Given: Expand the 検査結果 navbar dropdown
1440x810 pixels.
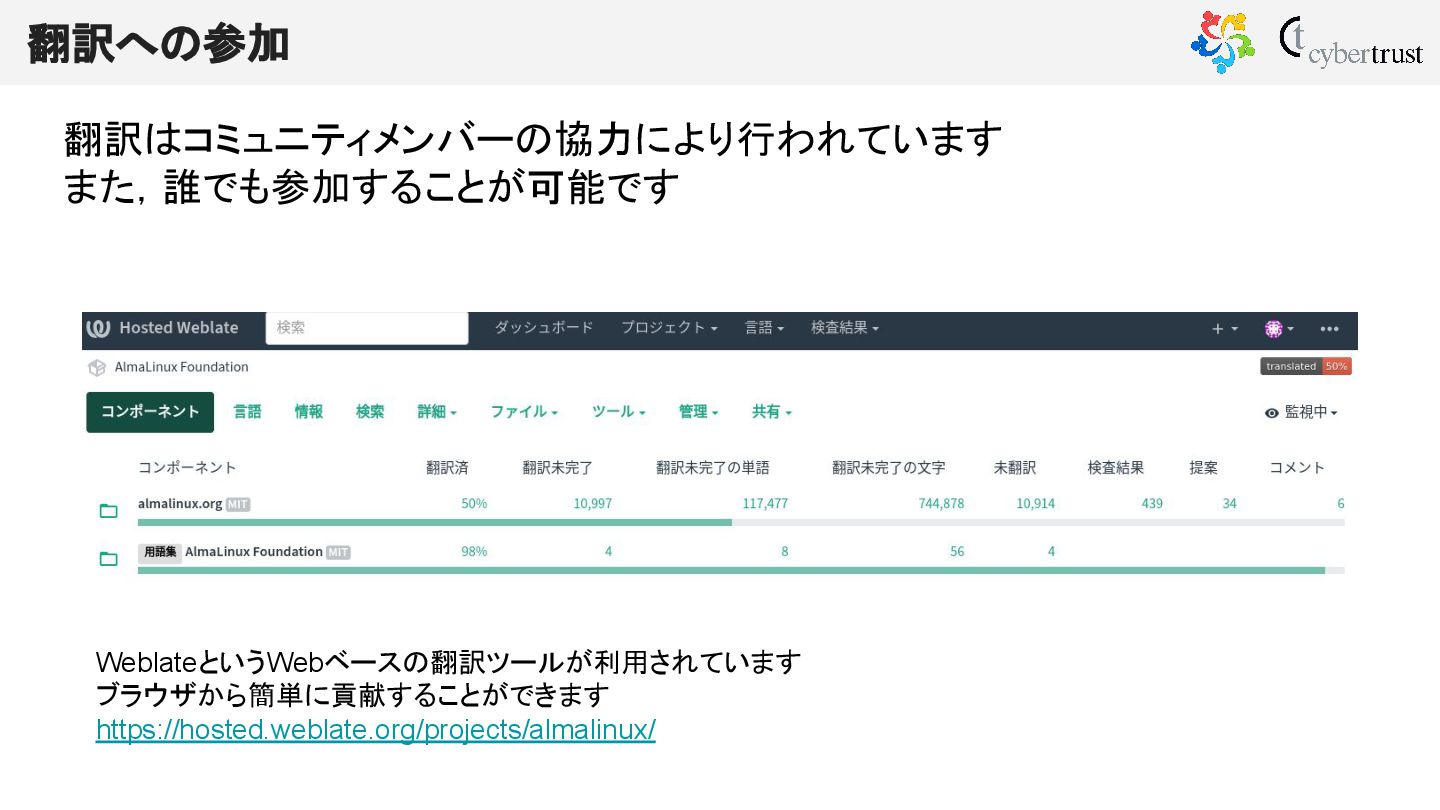Looking at the screenshot, I should [x=845, y=328].
